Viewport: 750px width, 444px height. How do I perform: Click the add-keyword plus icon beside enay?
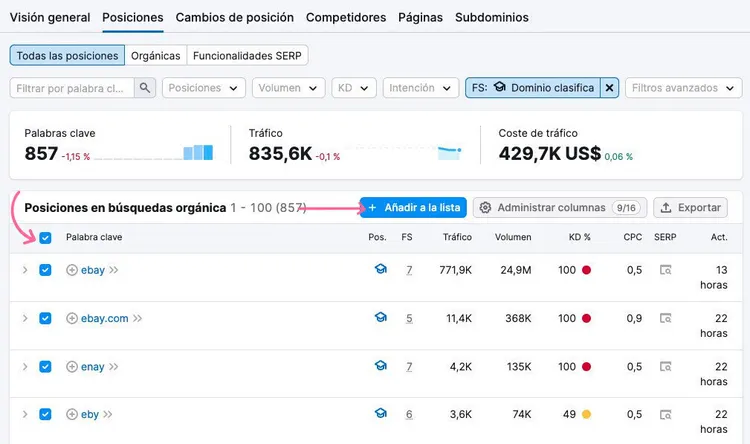[x=72, y=367]
